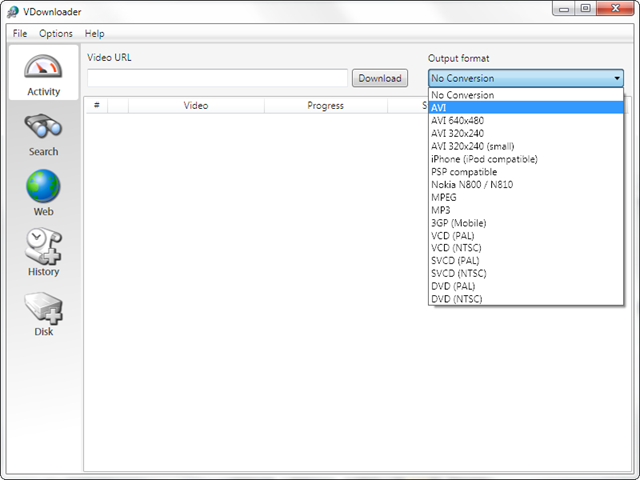Image resolution: width=640 pixels, height=480 pixels.
Task: Select MP3 output format
Action: click(x=526, y=210)
